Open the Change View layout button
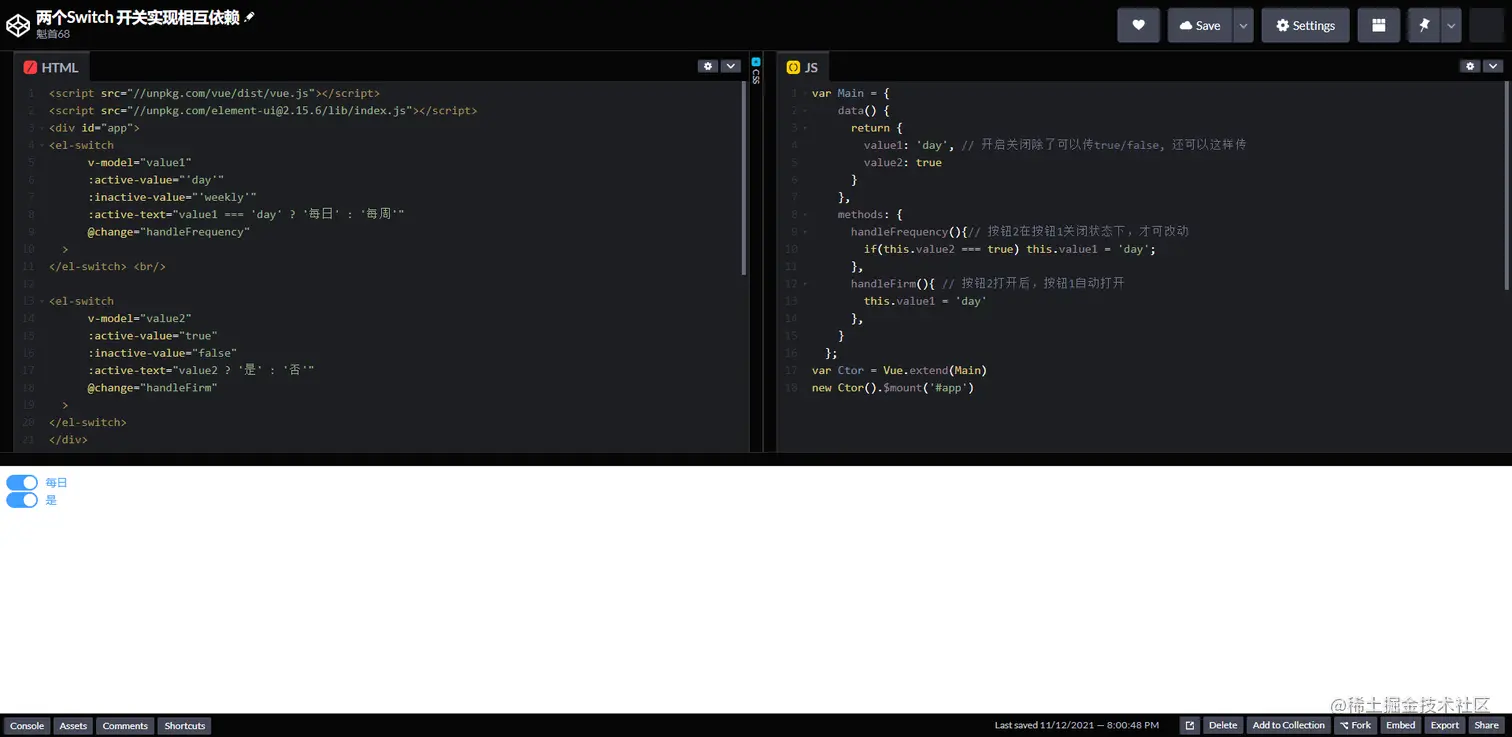The width and height of the screenshot is (1512, 737). 1378,26
